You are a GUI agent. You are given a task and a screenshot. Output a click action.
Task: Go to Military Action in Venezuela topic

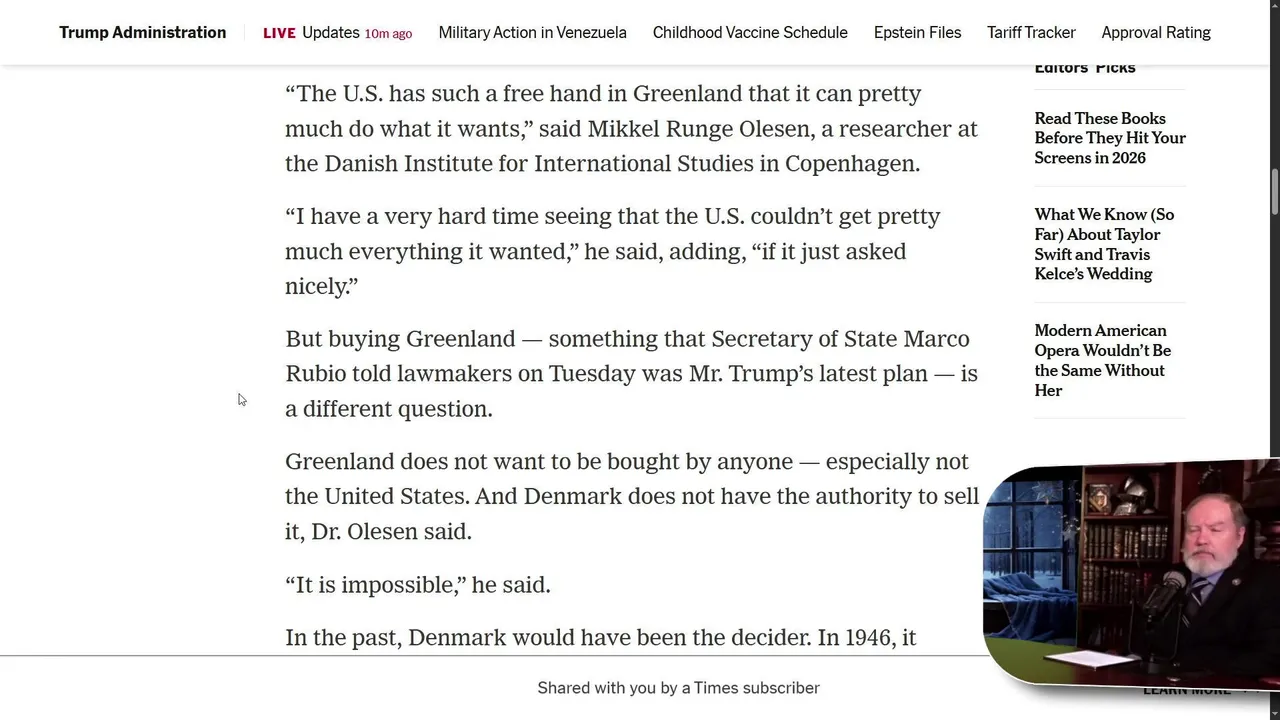(532, 33)
